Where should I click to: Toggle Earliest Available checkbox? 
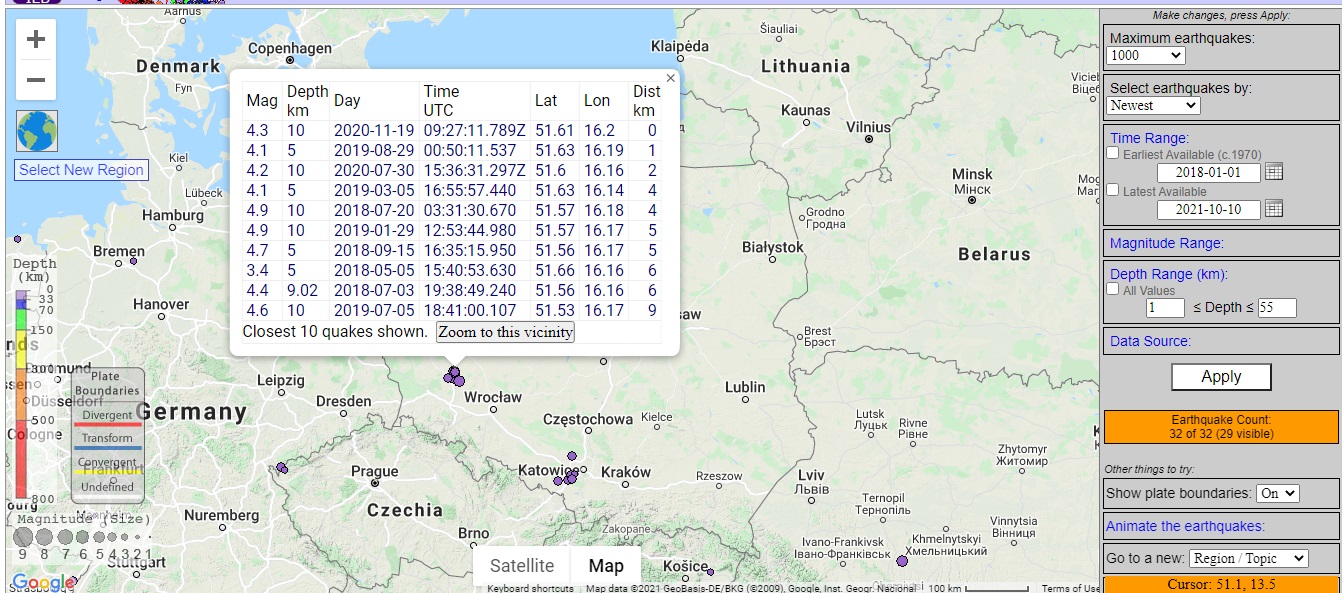tap(1114, 153)
